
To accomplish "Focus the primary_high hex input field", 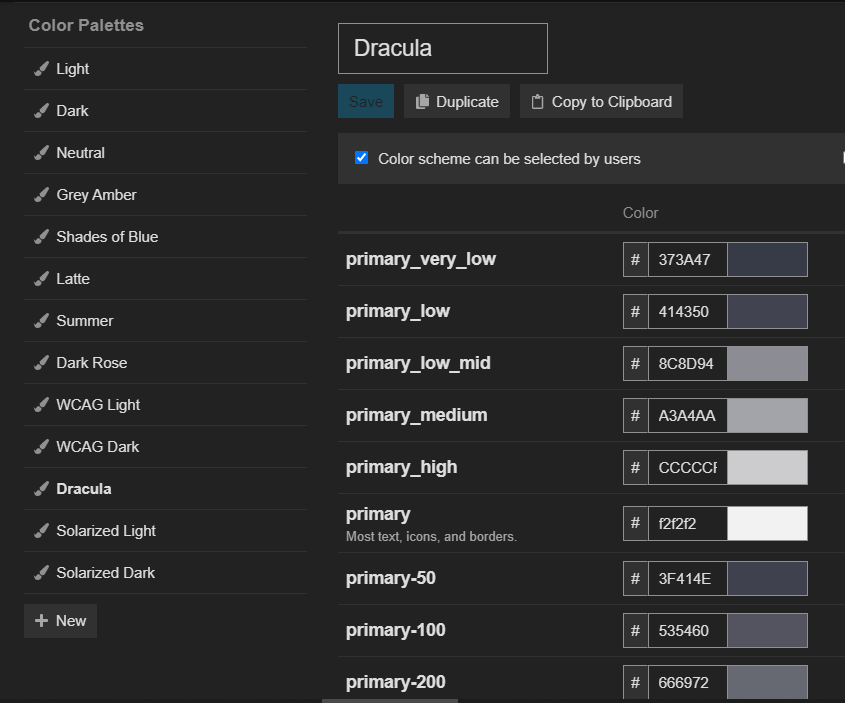I will tap(688, 468).
